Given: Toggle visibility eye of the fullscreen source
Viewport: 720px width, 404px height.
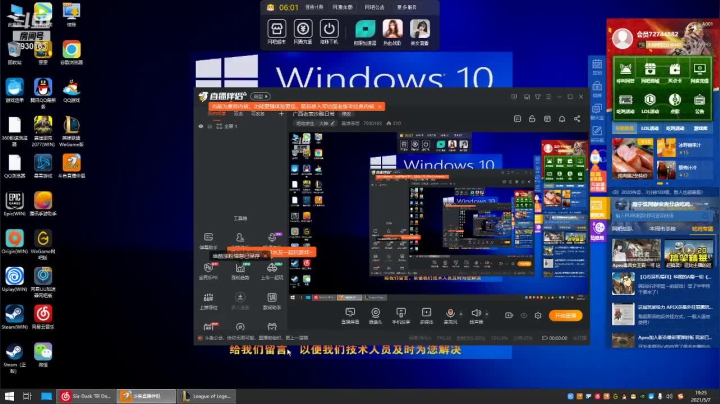Looking at the screenshot, I should coord(201,126).
